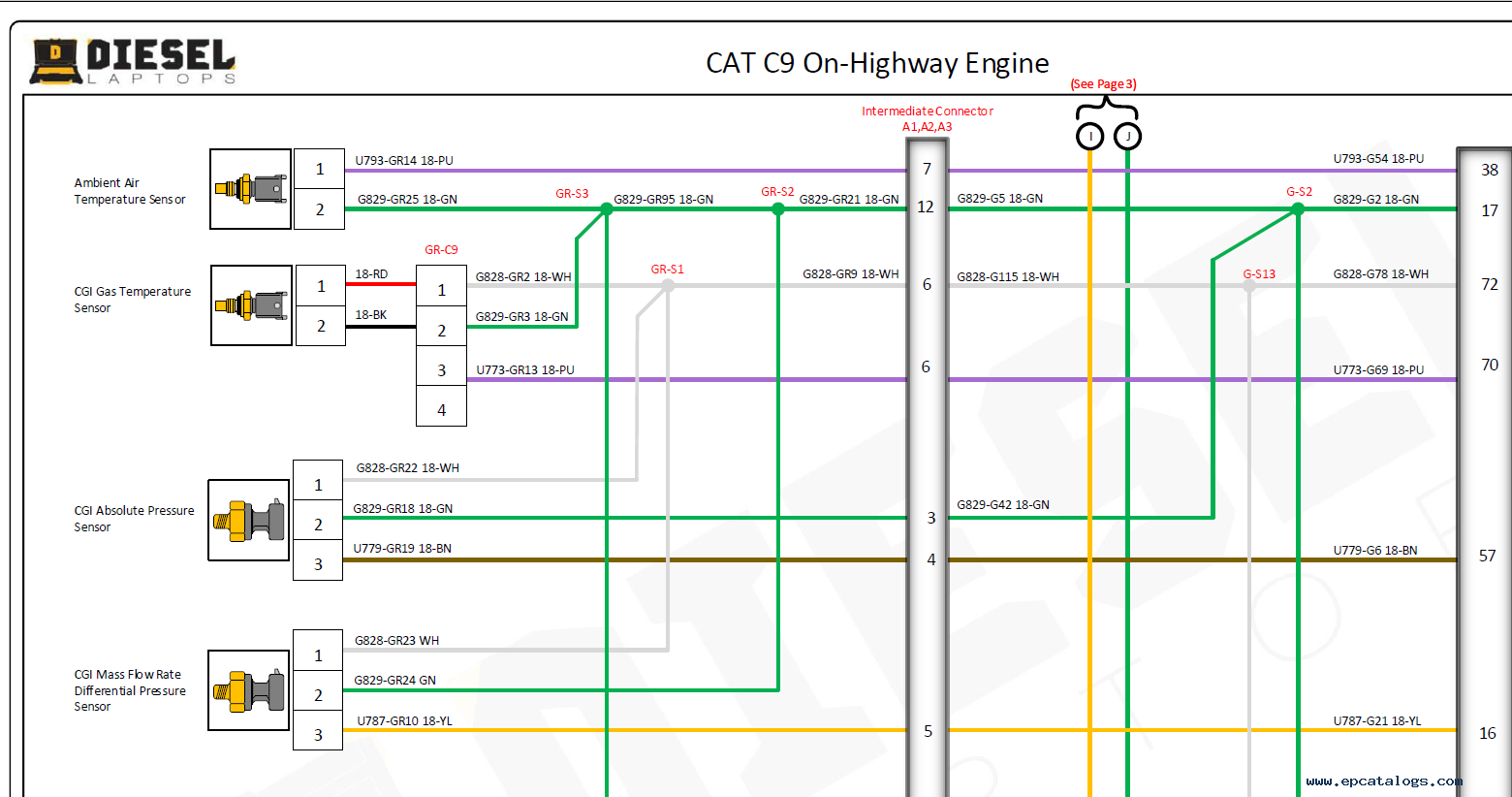
Task: Click wire label G828-GR2 18-WH
Action: [523, 277]
